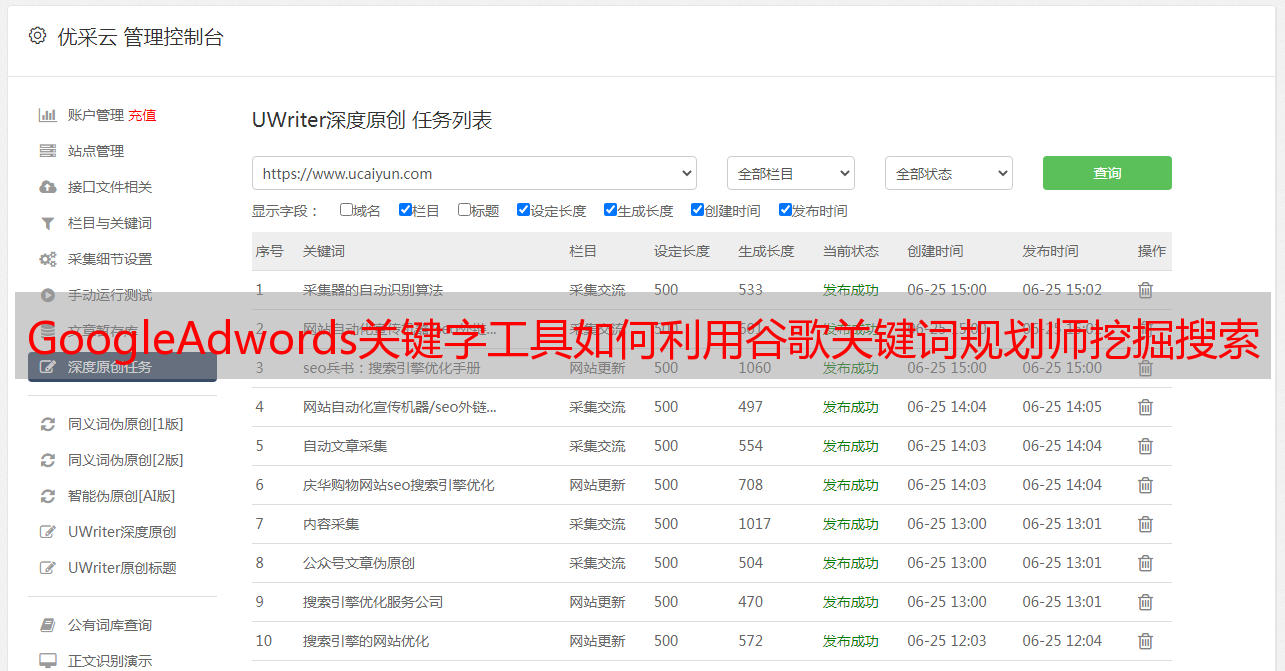Click keyword 搜索引擎优化服务公司
The width and height of the screenshot is (1285, 671).
(x=373, y=602)
